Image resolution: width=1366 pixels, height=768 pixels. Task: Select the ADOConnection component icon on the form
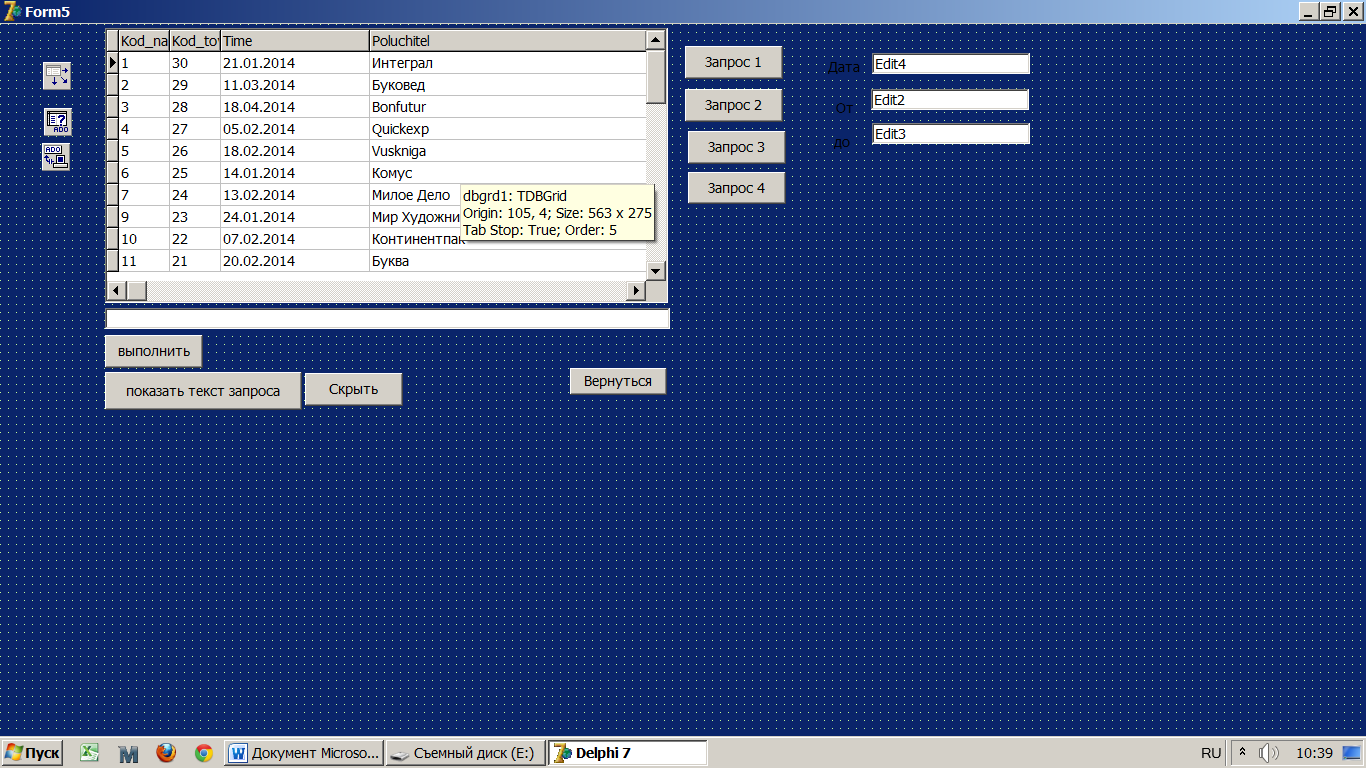pyautogui.click(x=56, y=156)
